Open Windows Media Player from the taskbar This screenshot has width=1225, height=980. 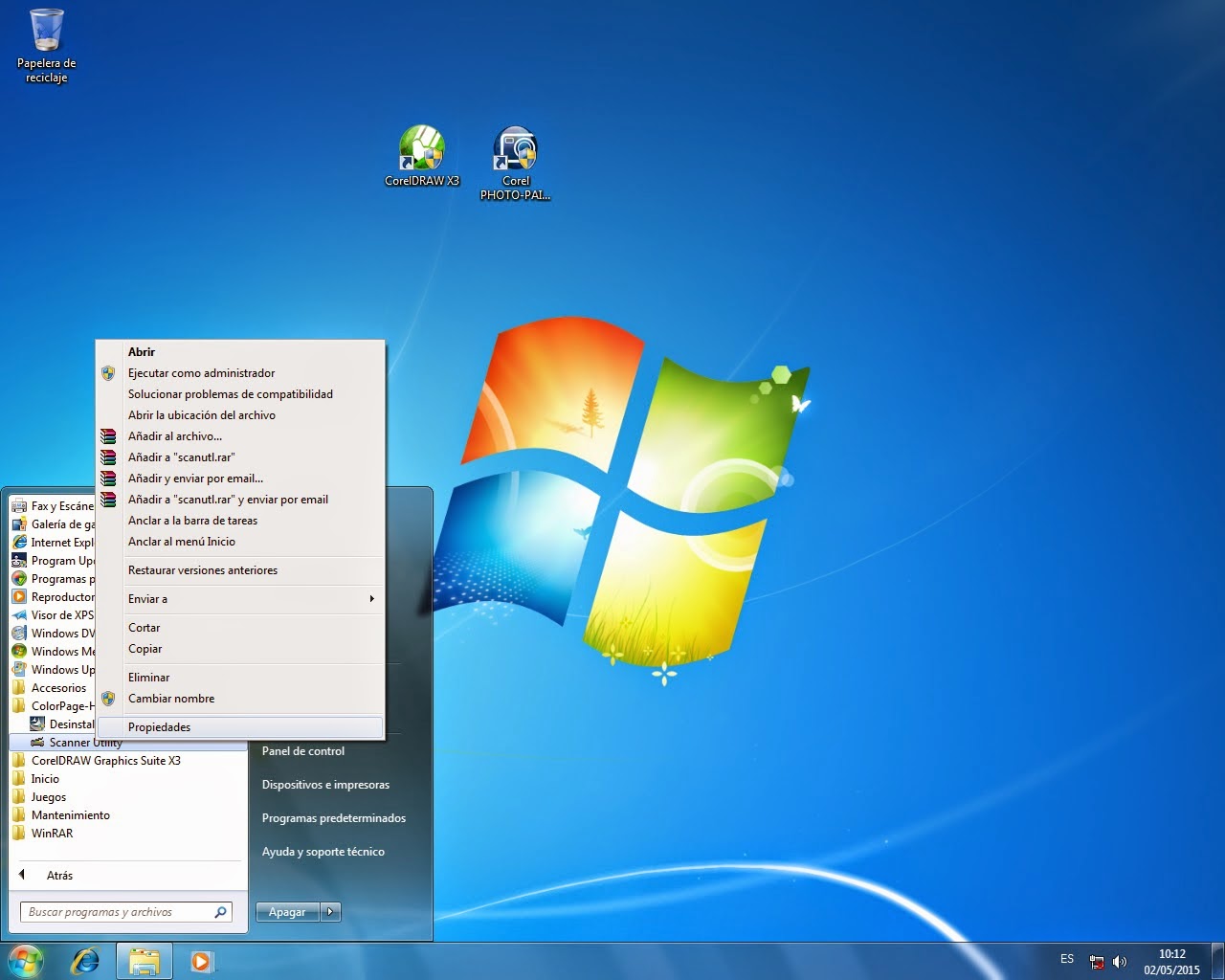click(201, 961)
